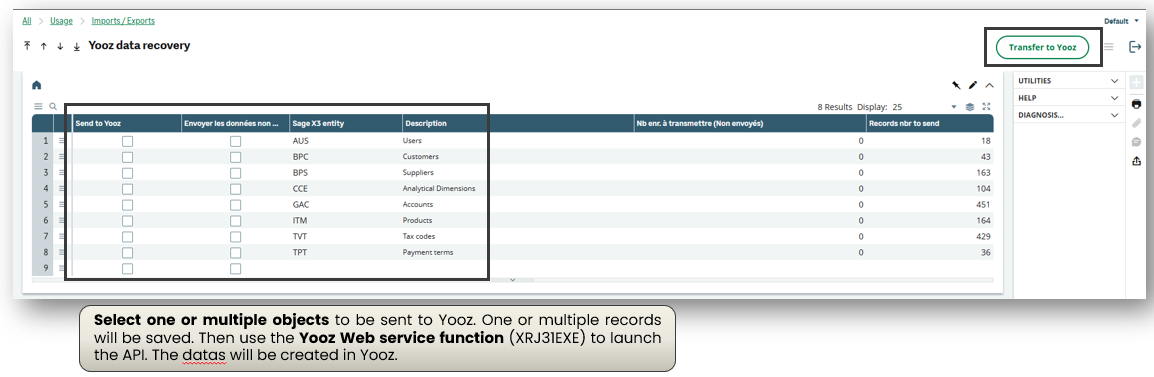Open row menu for line 1
The image size is (1154, 377).
(62, 140)
